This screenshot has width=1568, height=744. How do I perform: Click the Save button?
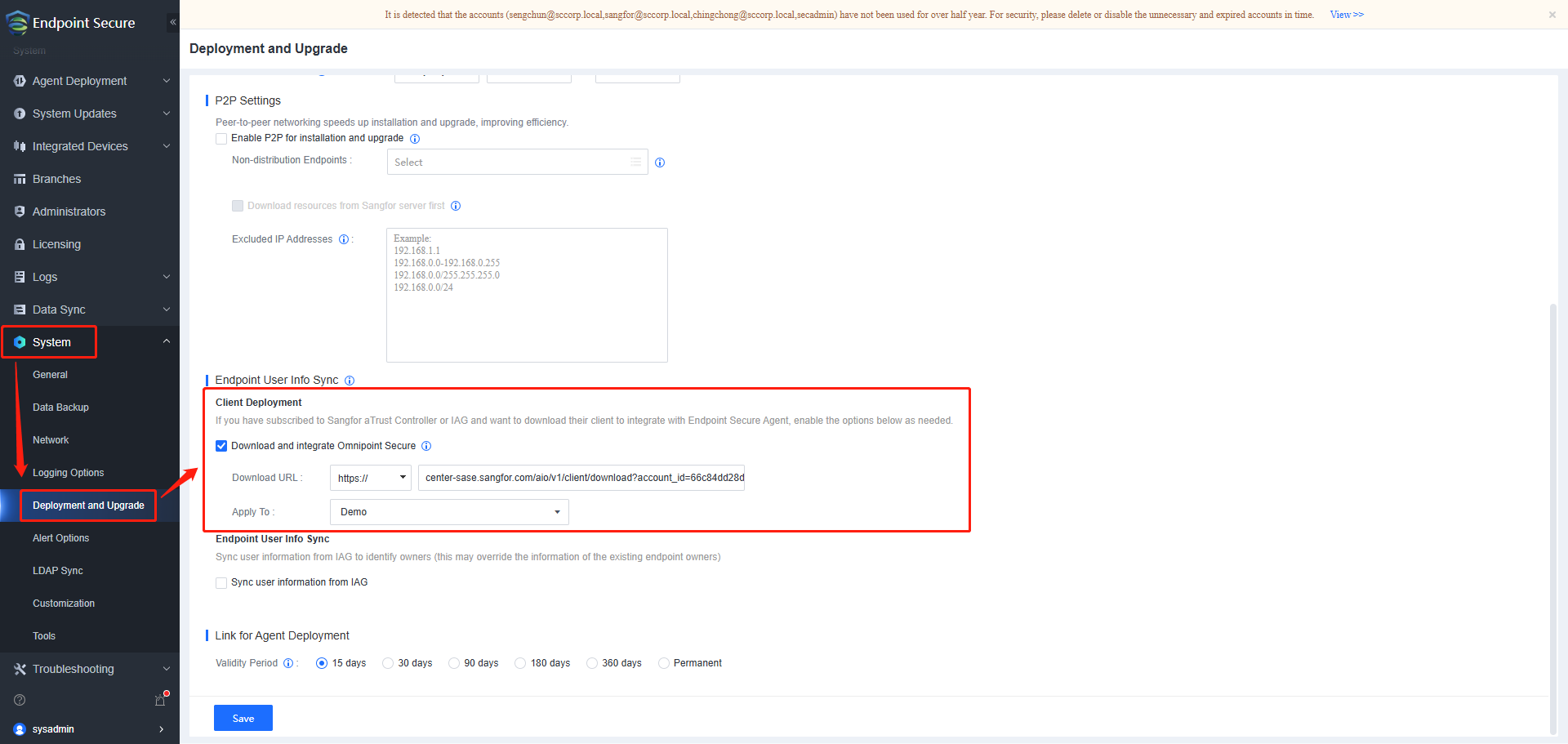coord(243,719)
